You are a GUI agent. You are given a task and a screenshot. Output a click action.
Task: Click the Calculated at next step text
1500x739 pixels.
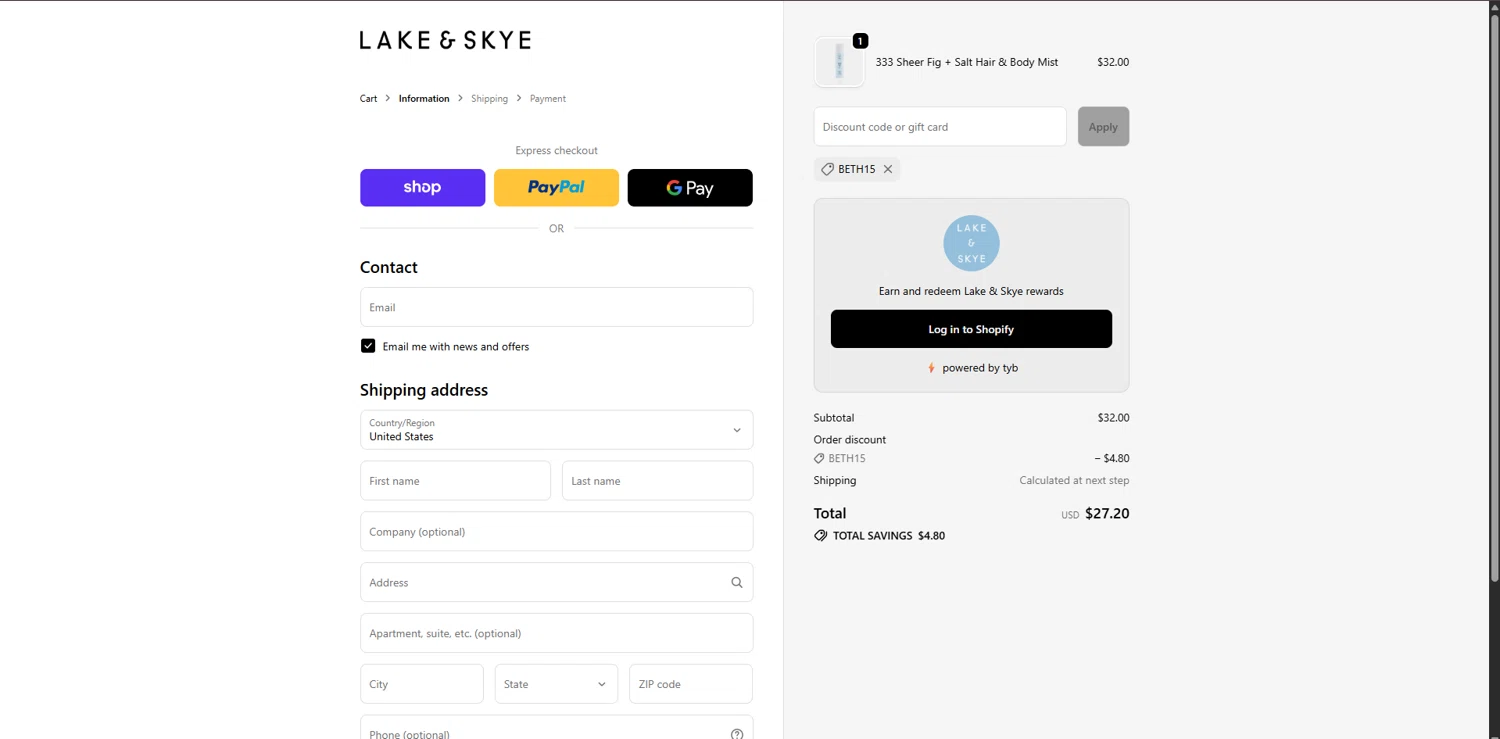(x=1074, y=481)
